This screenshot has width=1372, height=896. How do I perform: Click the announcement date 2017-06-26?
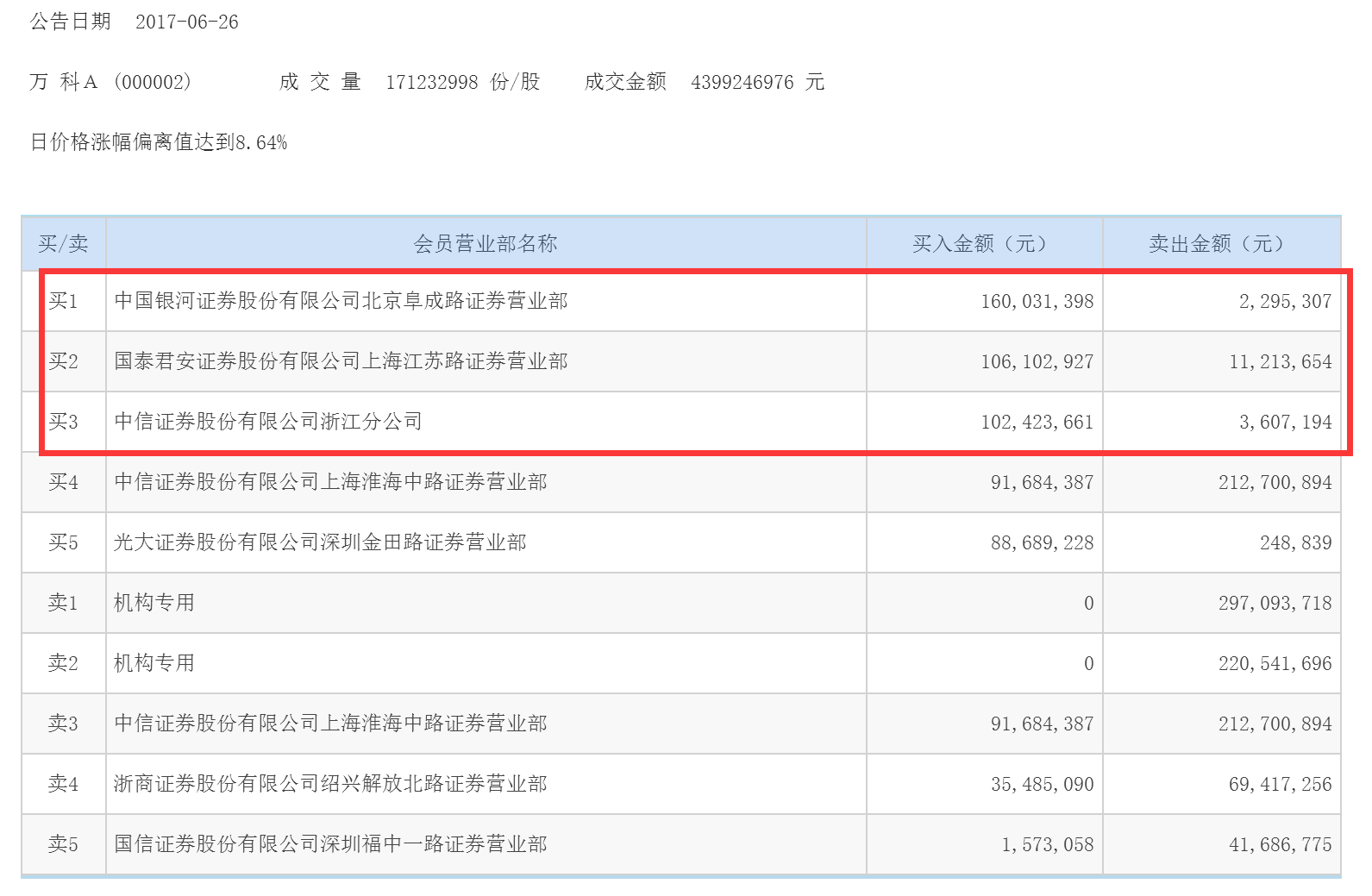click(187, 22)
